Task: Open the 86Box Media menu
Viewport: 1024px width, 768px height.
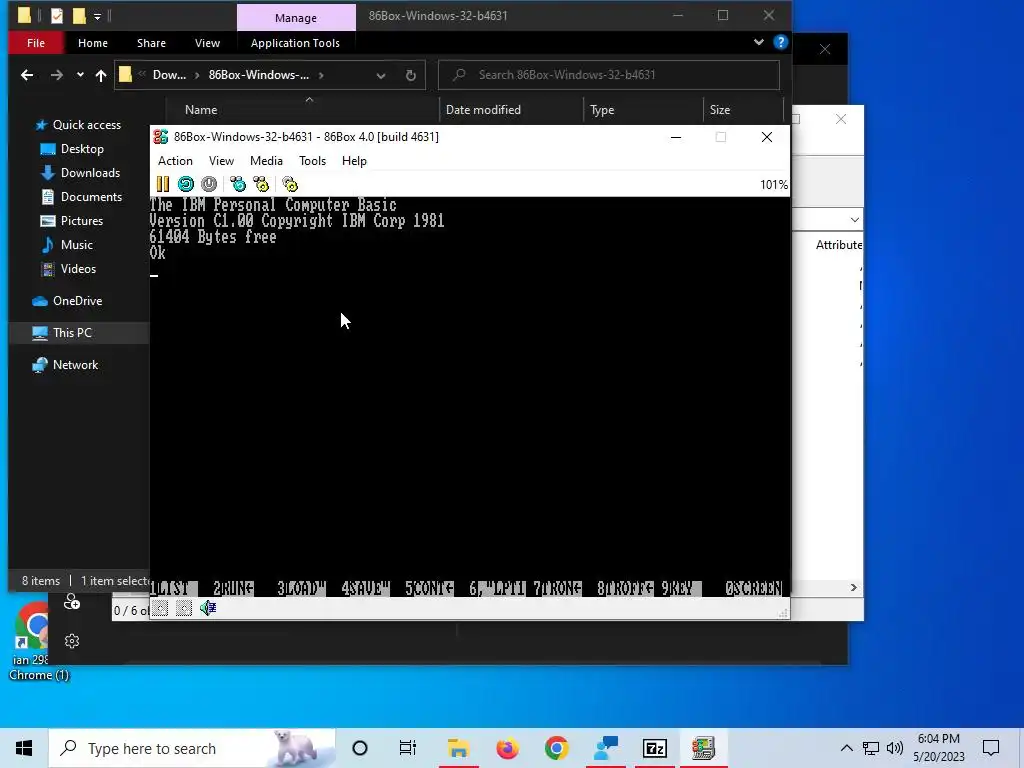Action: tap(266, 161)
